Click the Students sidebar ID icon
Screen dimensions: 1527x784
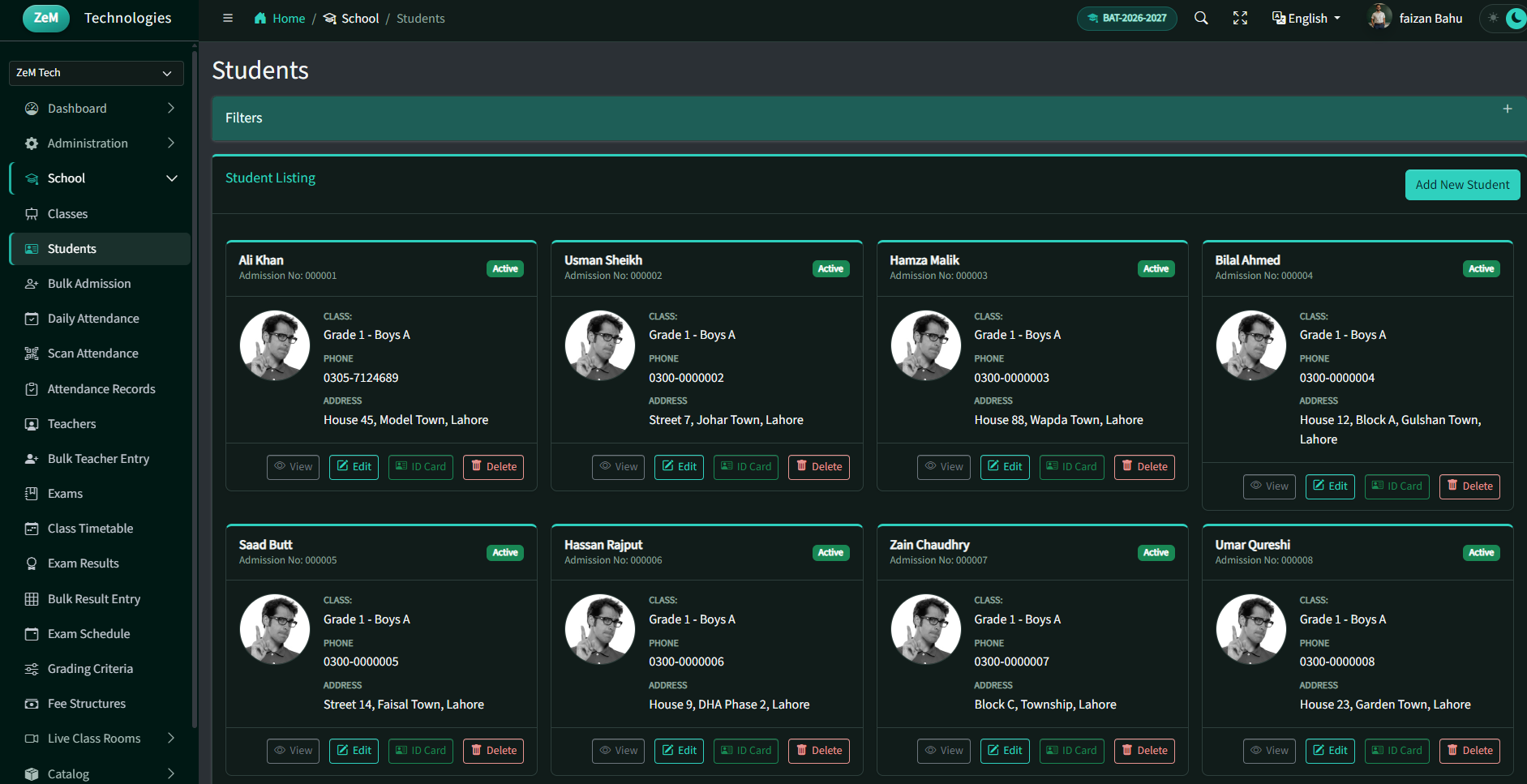(32, 249)
